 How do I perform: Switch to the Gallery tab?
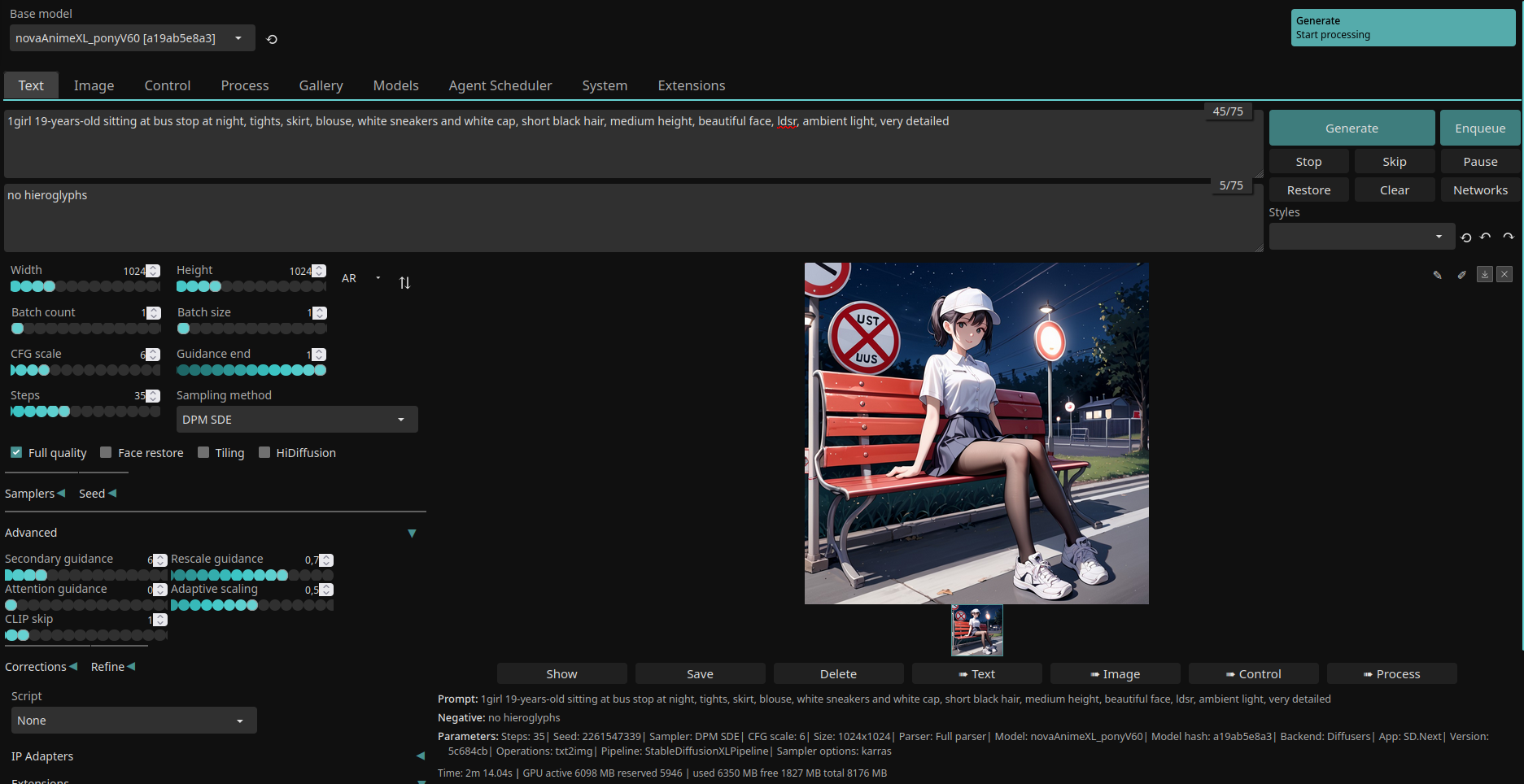point(321,85)
